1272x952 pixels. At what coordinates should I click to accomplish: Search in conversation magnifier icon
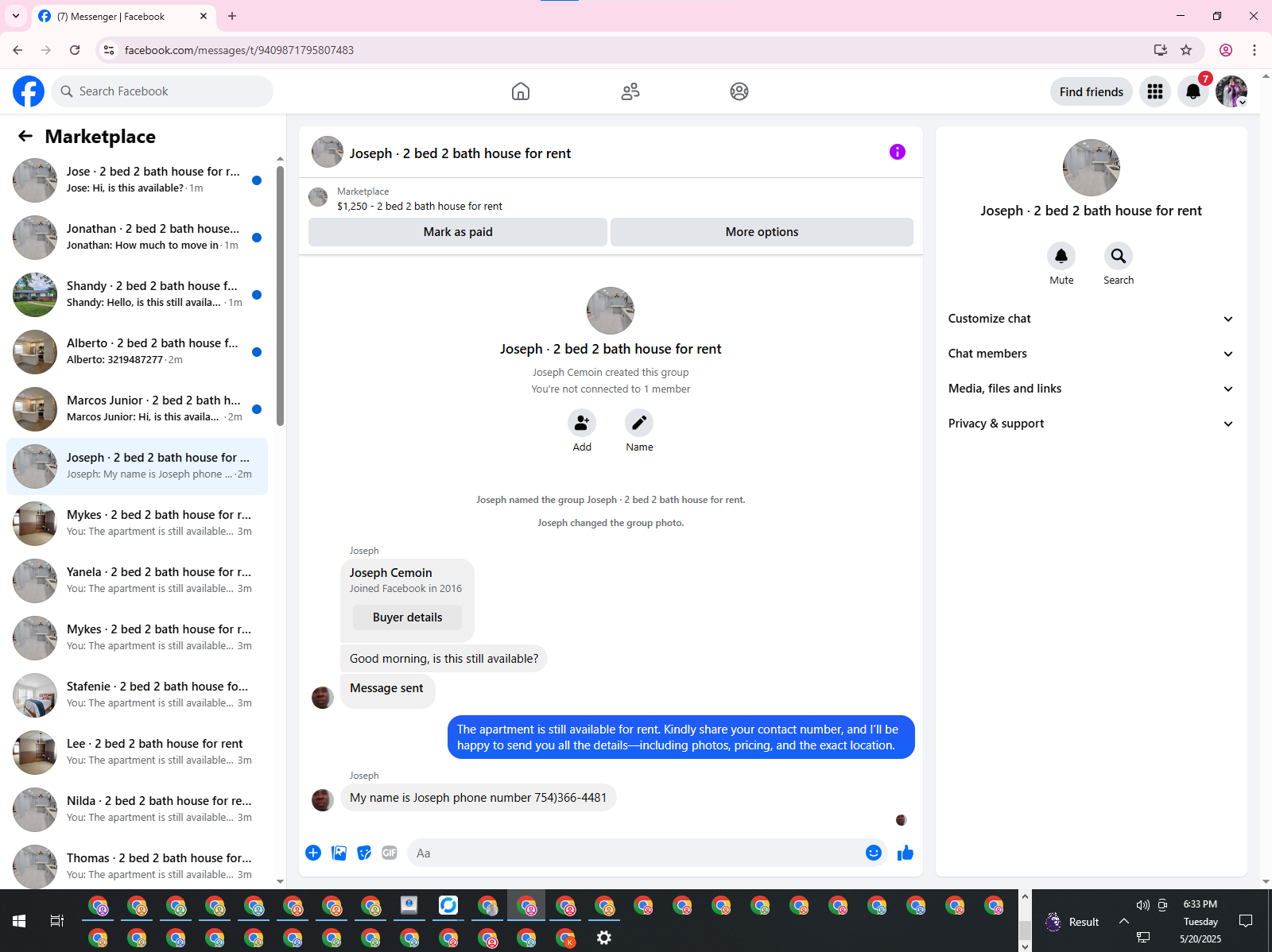[1119, 256]
